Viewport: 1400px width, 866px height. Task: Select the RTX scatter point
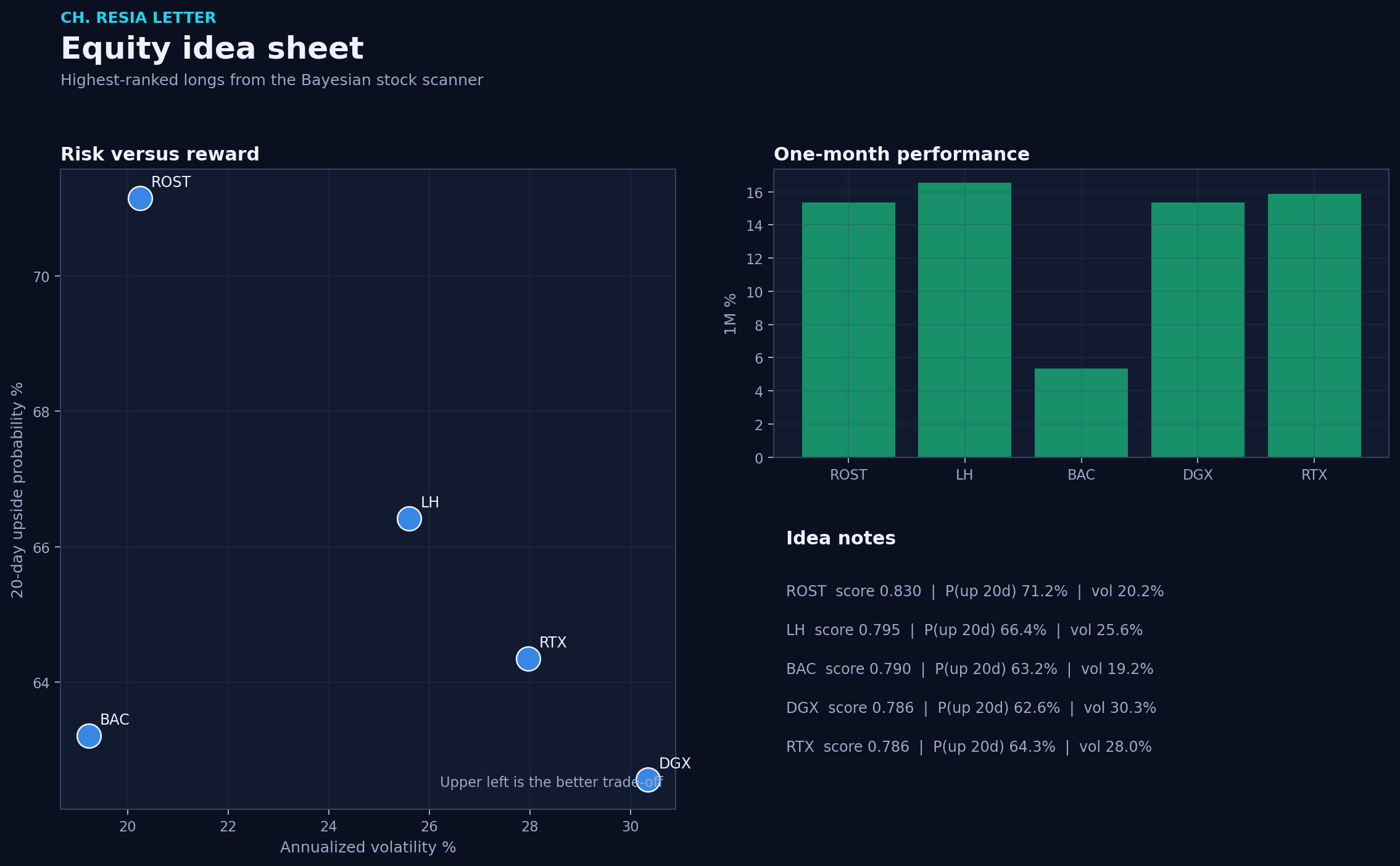coord(528,659)
